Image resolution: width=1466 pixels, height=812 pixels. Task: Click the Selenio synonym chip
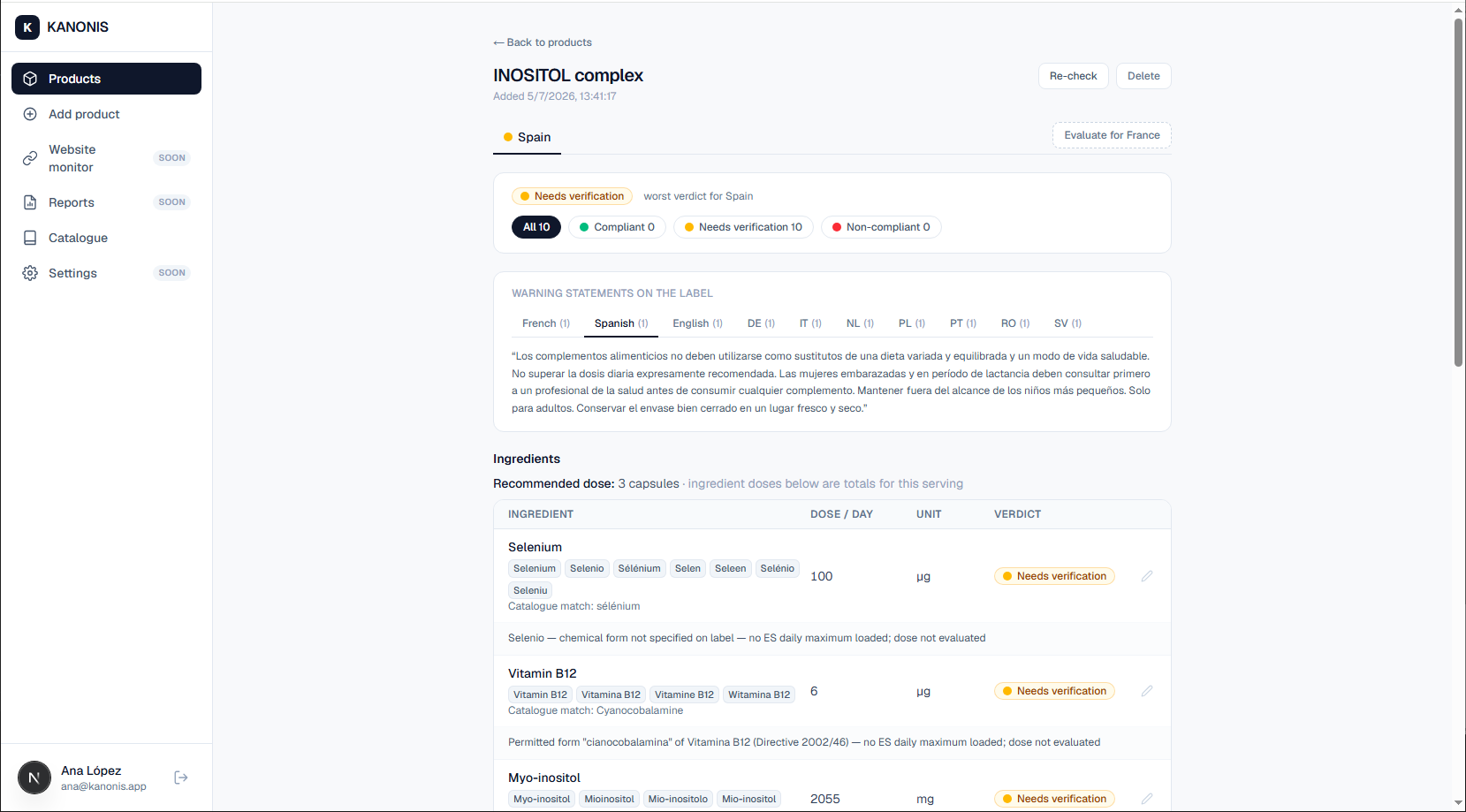click(x=587, y=569)
